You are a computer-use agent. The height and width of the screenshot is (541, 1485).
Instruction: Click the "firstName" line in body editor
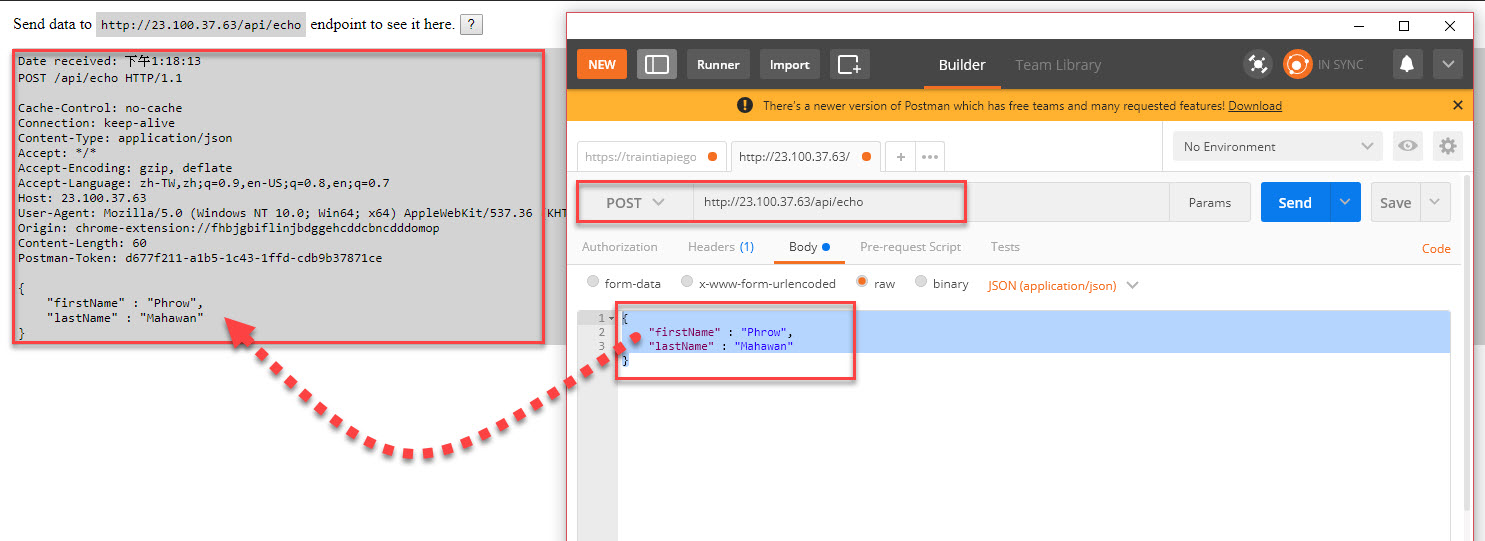[x=720, y=332]
